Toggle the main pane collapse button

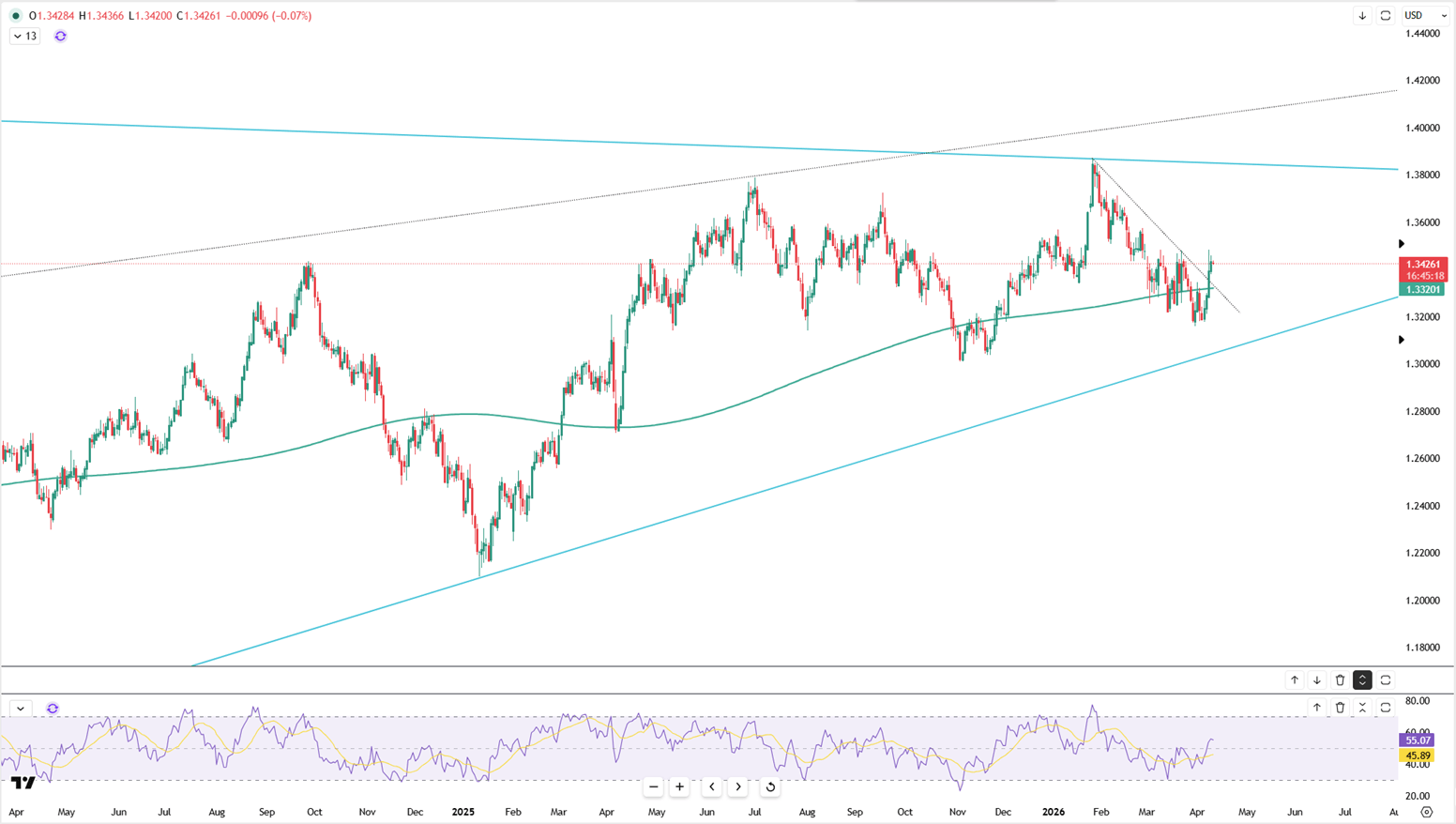coord(1362,680)
